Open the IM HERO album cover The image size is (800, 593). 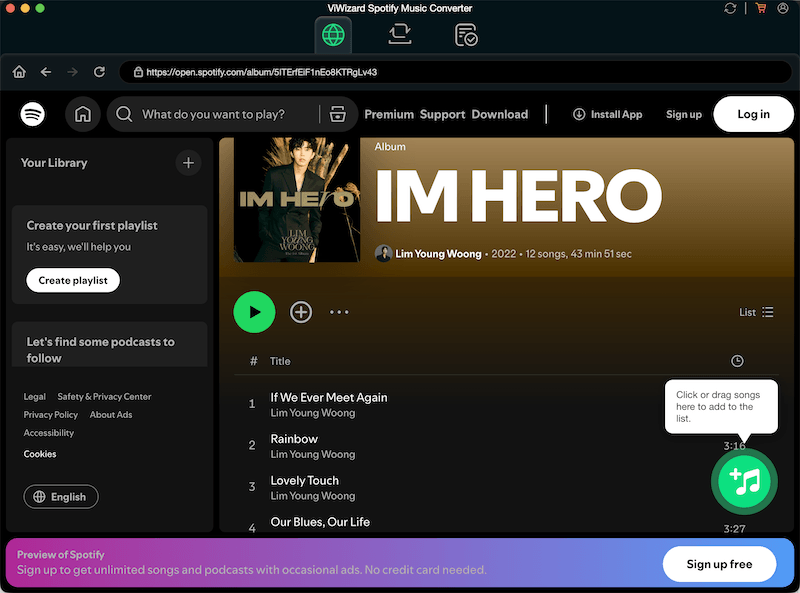297,200
